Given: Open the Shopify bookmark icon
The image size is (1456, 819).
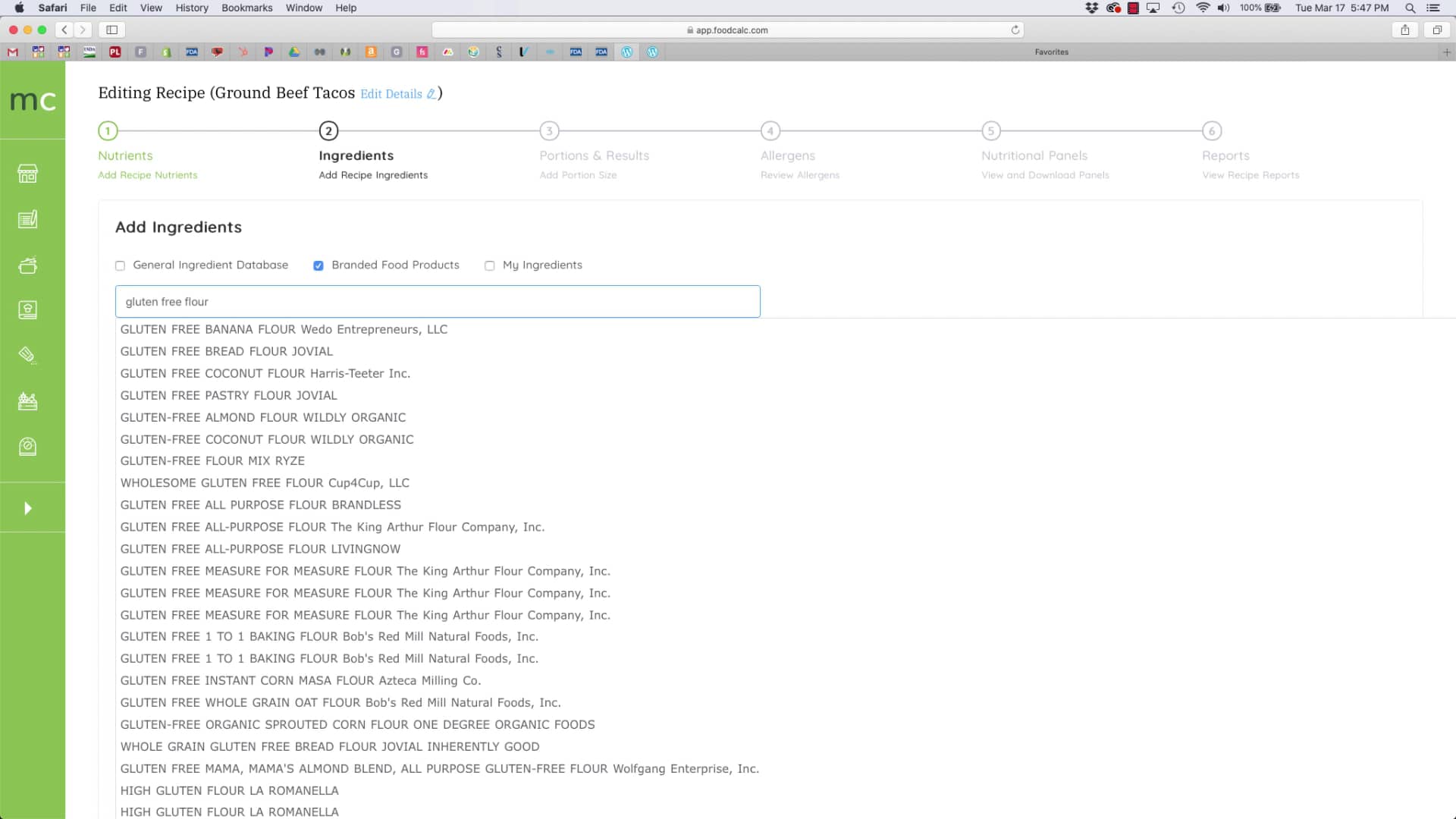Looking at the screenshot, I should (x=166, y=52).
